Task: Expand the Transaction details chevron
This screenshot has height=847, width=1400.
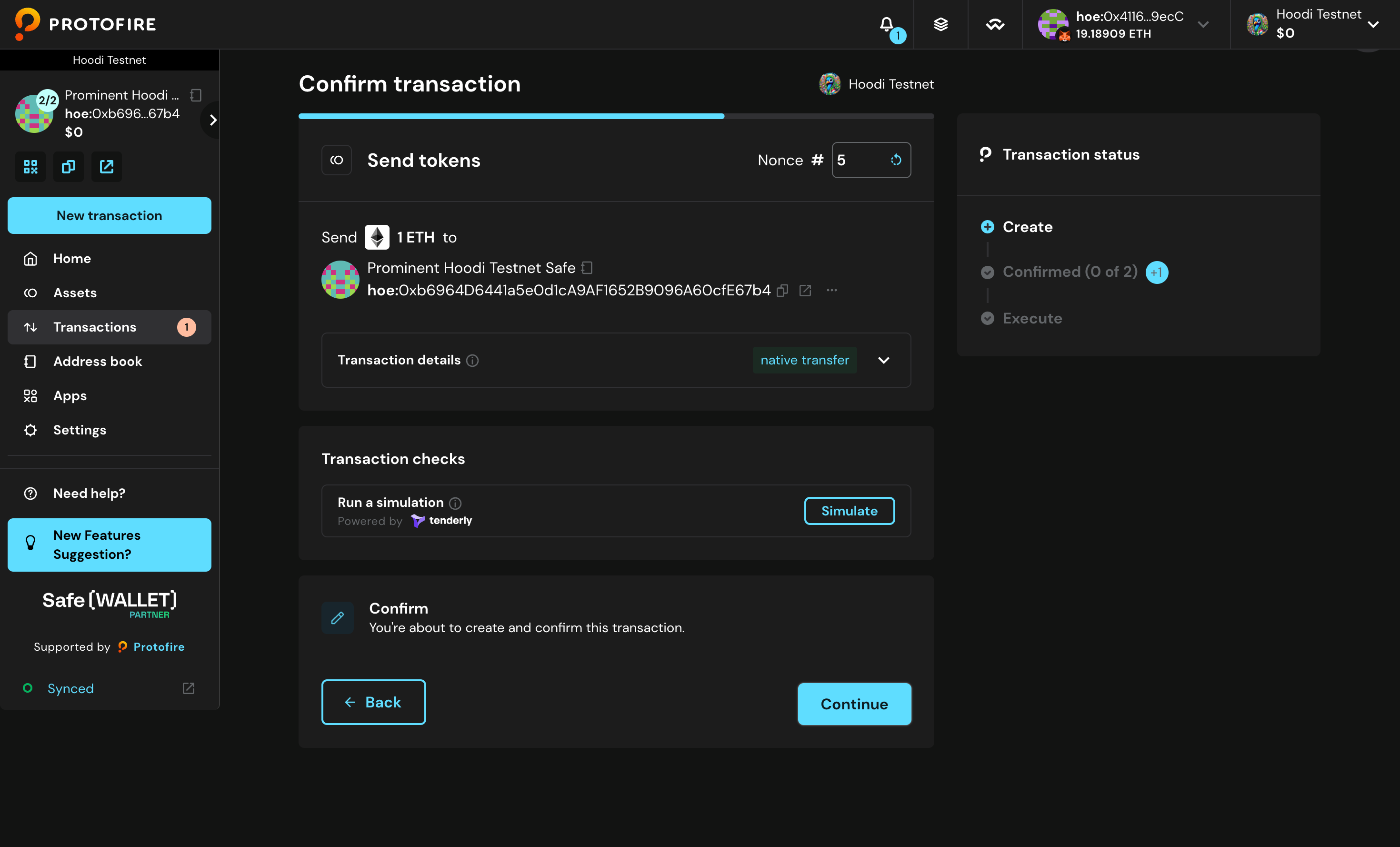Action: point(883,361)
